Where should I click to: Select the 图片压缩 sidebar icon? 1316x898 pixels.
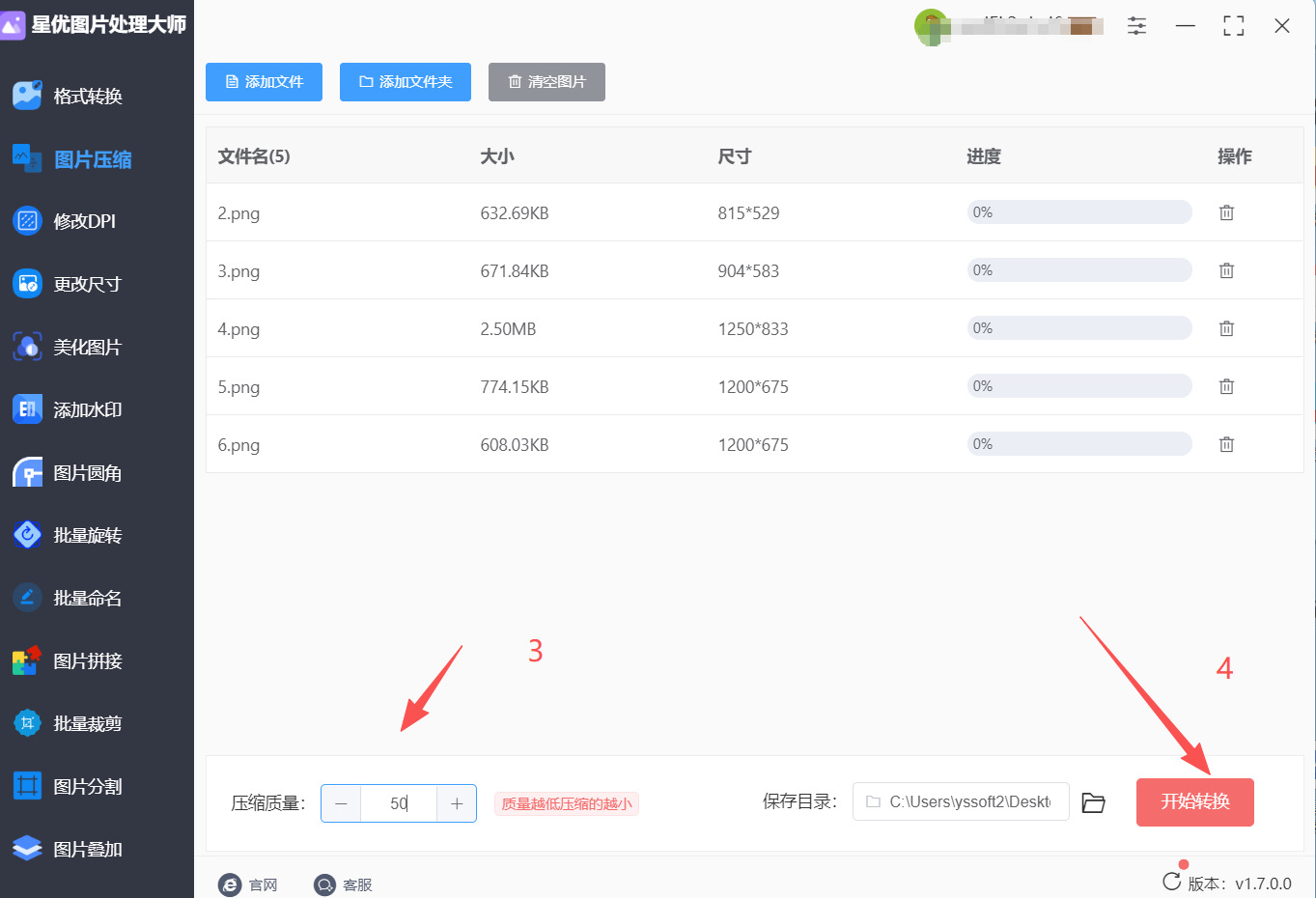[27, 158]
